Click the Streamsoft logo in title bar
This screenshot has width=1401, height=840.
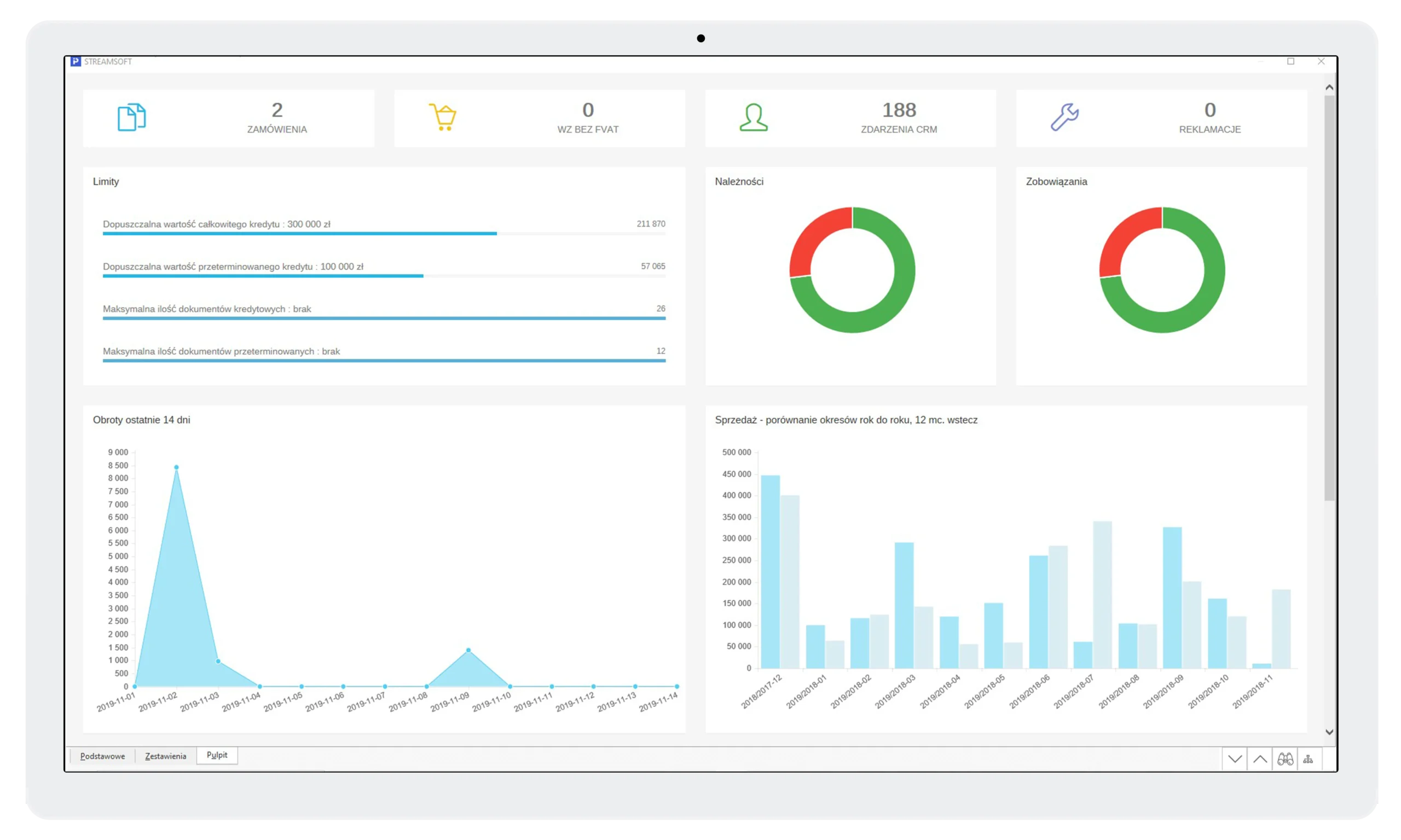pyautogui.click(x=76, y=61)
